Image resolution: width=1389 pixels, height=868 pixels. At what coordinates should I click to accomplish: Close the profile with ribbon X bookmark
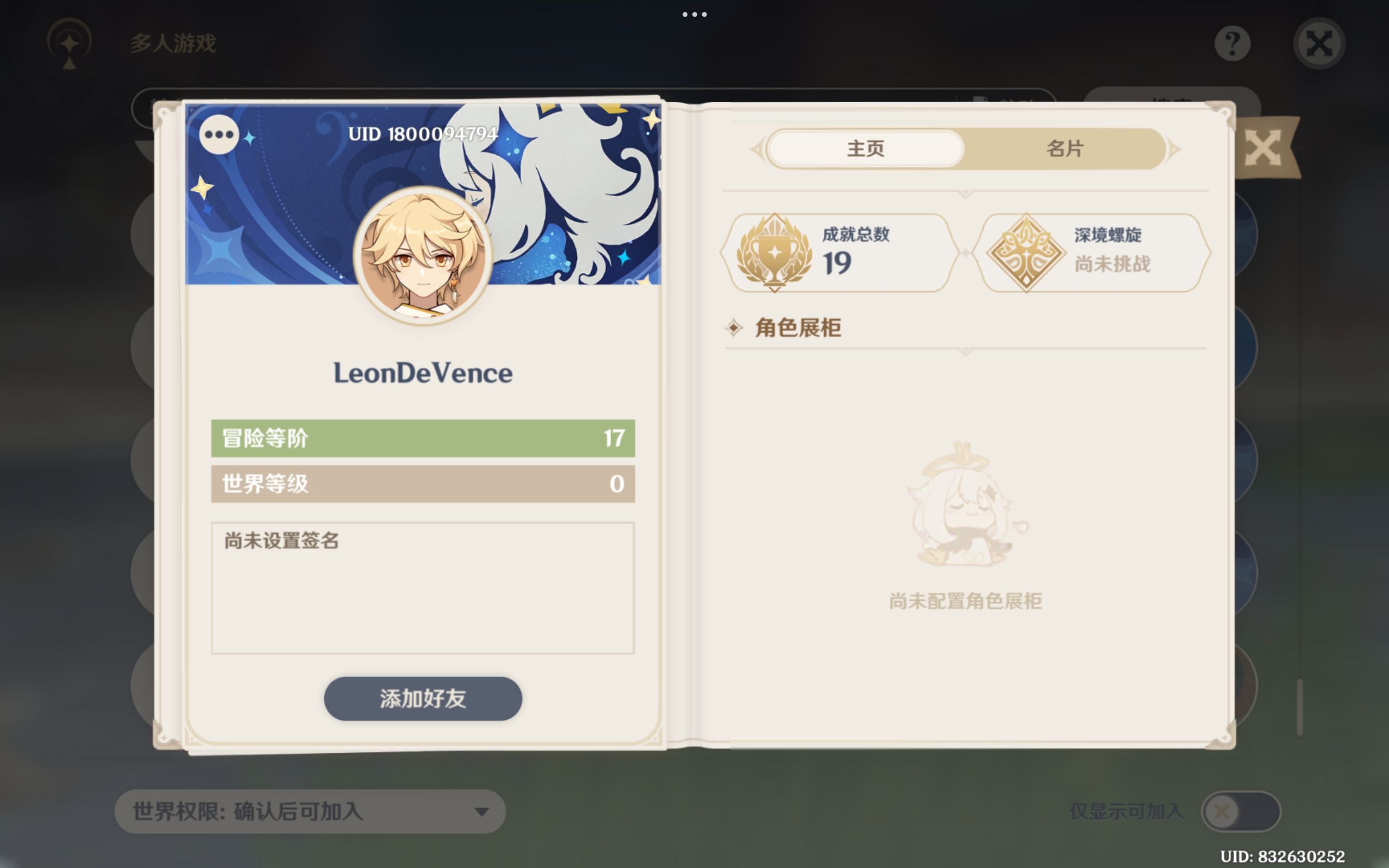tap(1265, 148)
